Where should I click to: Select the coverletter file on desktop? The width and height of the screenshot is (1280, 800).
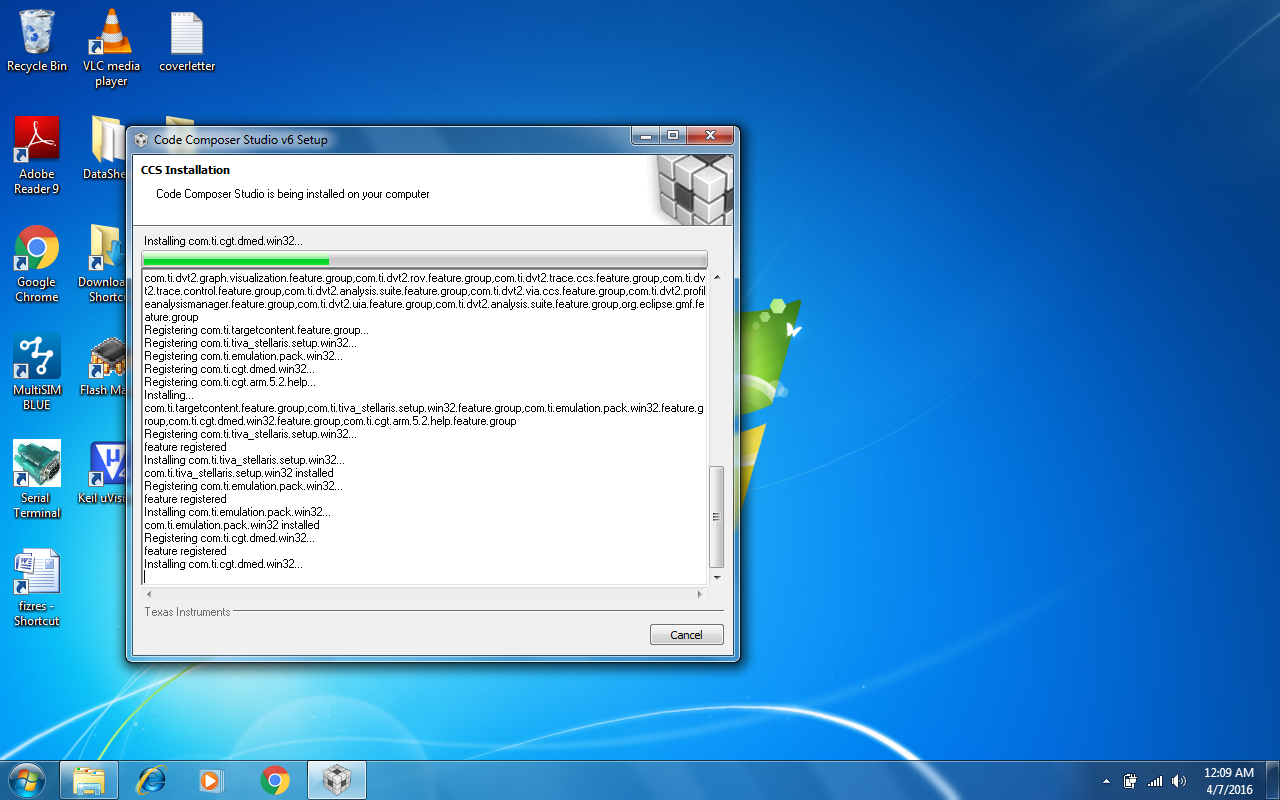click(x=187, y=40)
